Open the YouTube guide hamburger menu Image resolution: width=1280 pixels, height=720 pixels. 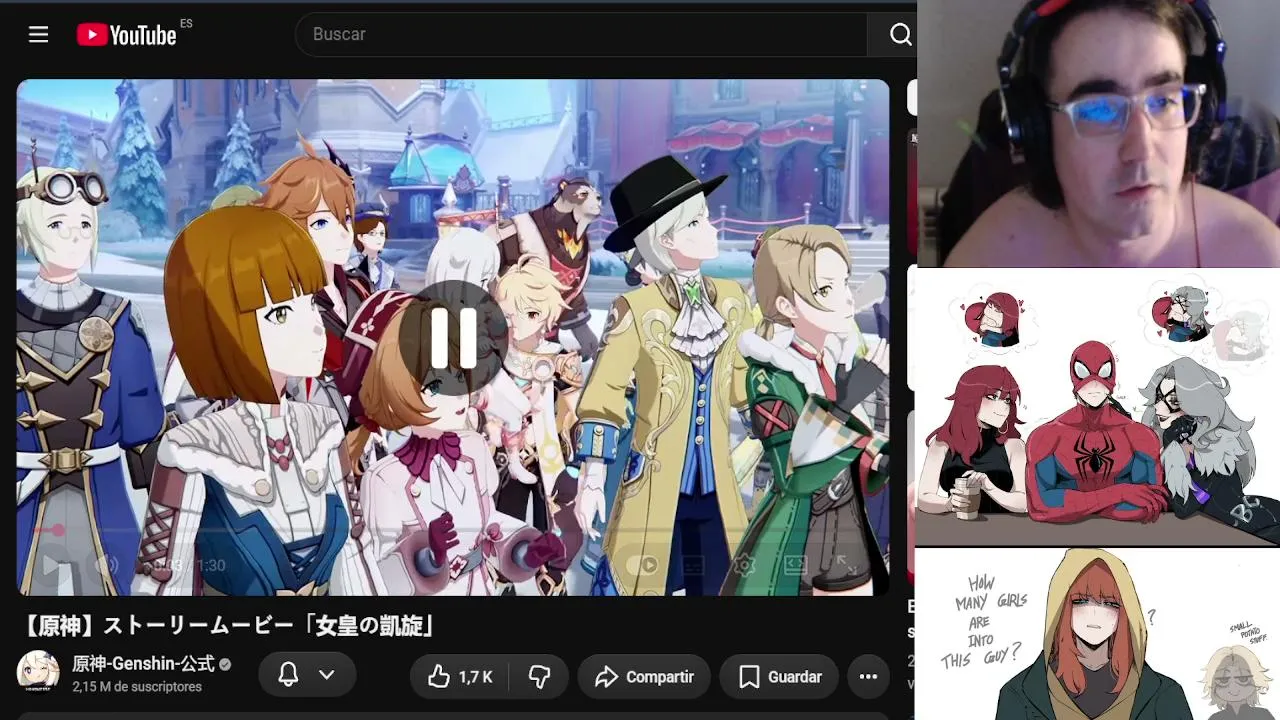click(38, 35)
